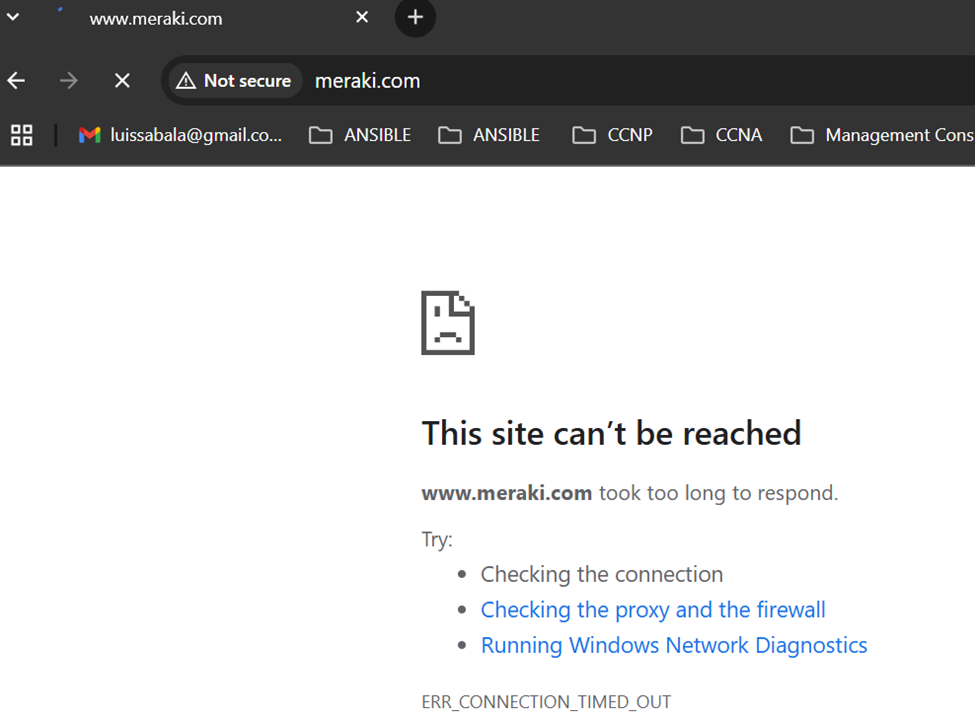The height and width of the screenshot is (717, 975).
Task: Click the warning triangle security icon
Action: tap(186, 81)
